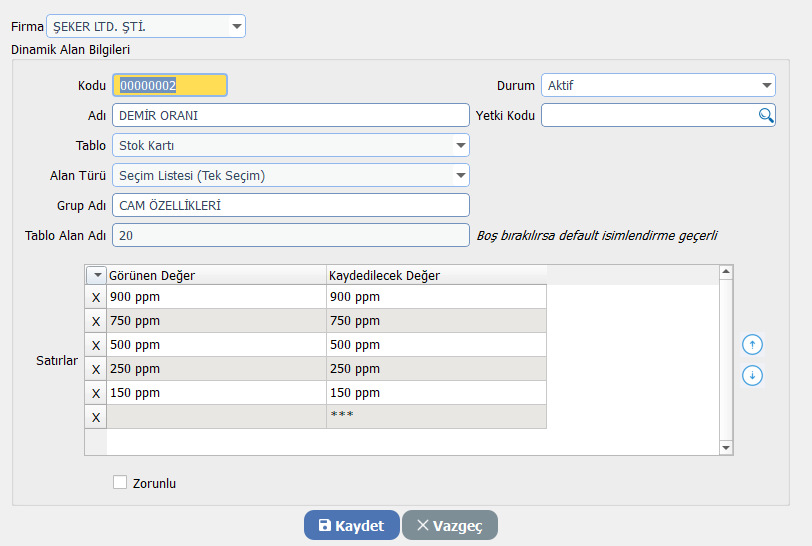
Task: Move the row down with the down arrow icon
Action: (753, 376)
